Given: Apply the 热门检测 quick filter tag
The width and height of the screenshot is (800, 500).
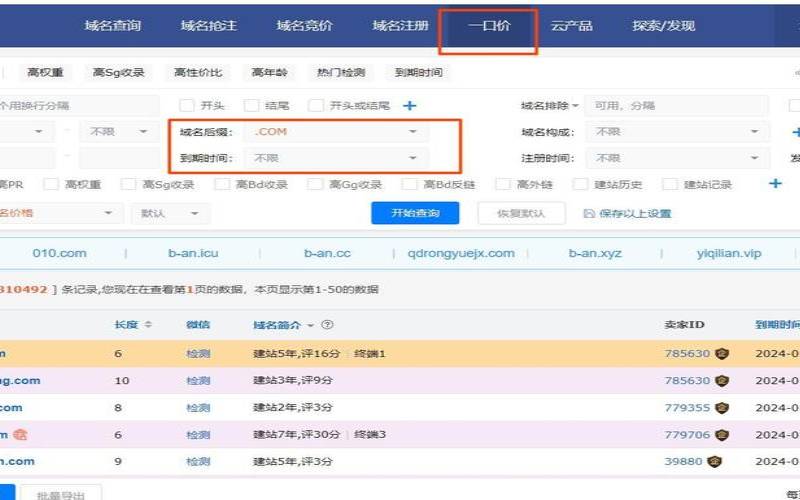Looking at the screenshot, I should point(341,72).
